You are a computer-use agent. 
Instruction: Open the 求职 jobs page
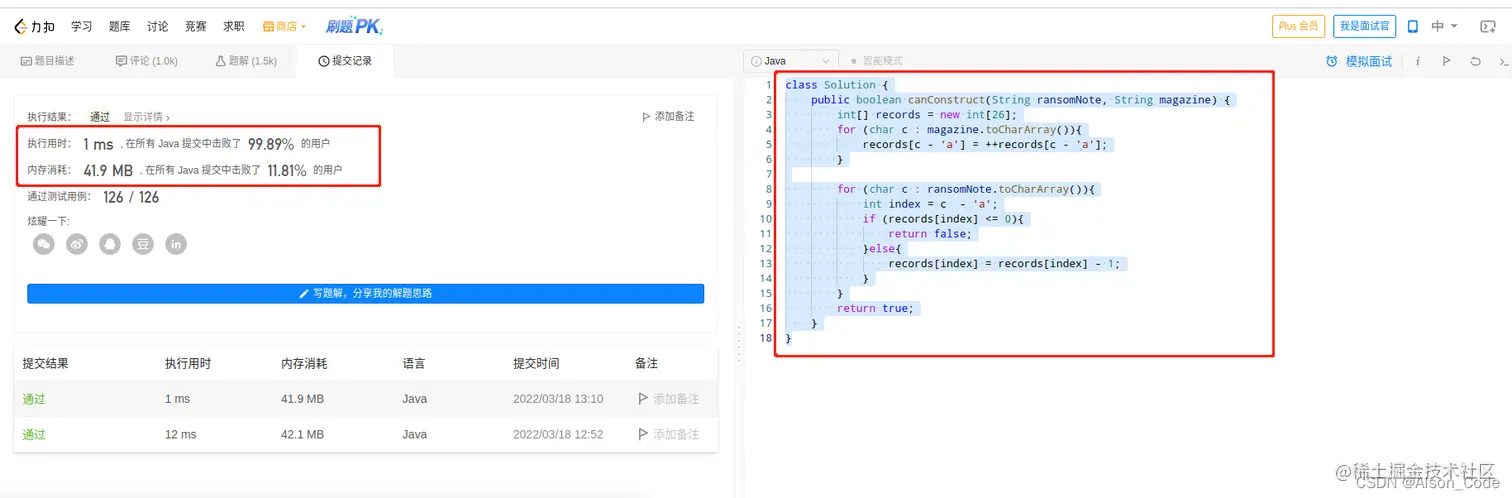[233, 26]
